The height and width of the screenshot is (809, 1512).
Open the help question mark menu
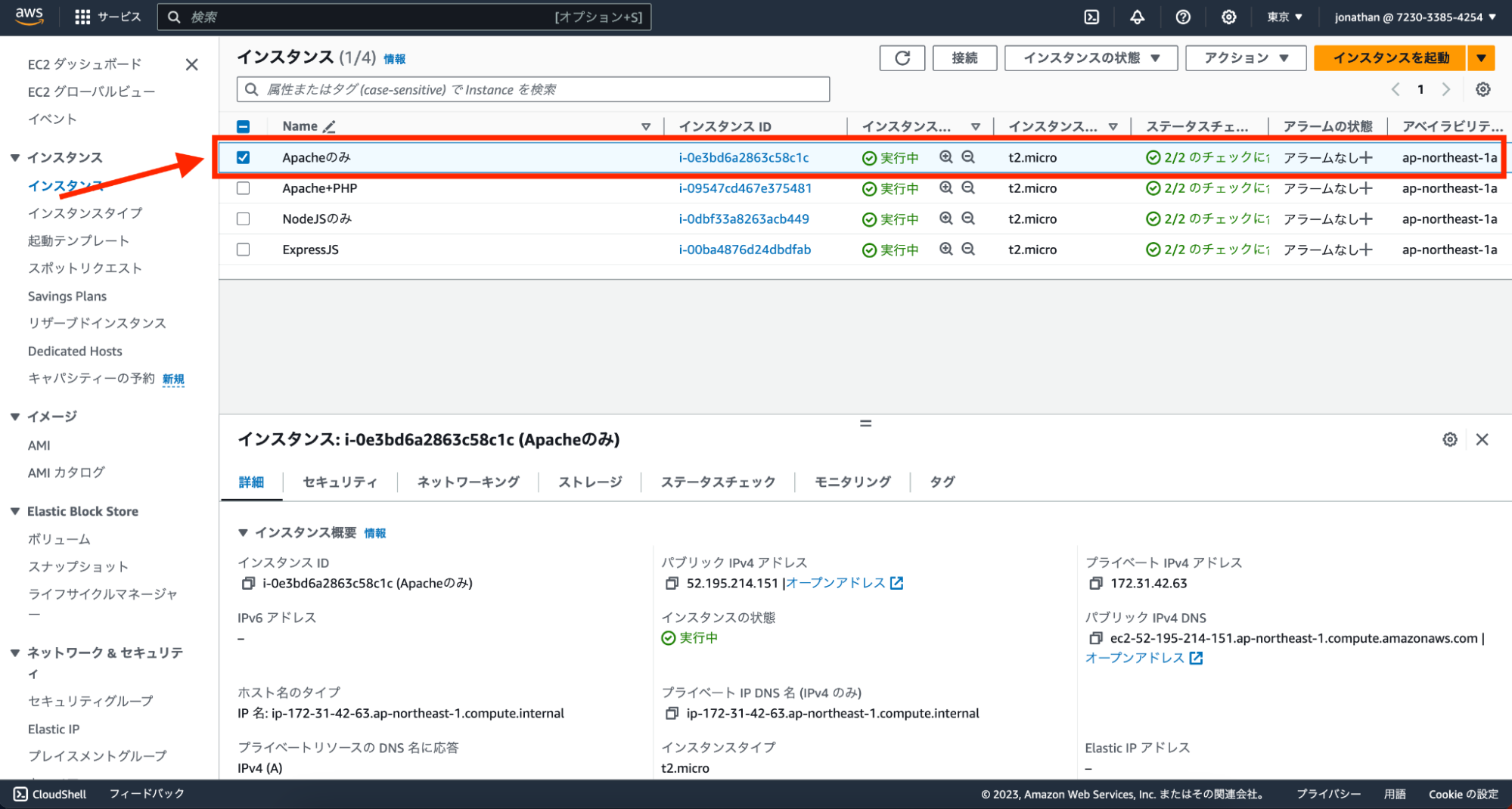pos(1183,17)
